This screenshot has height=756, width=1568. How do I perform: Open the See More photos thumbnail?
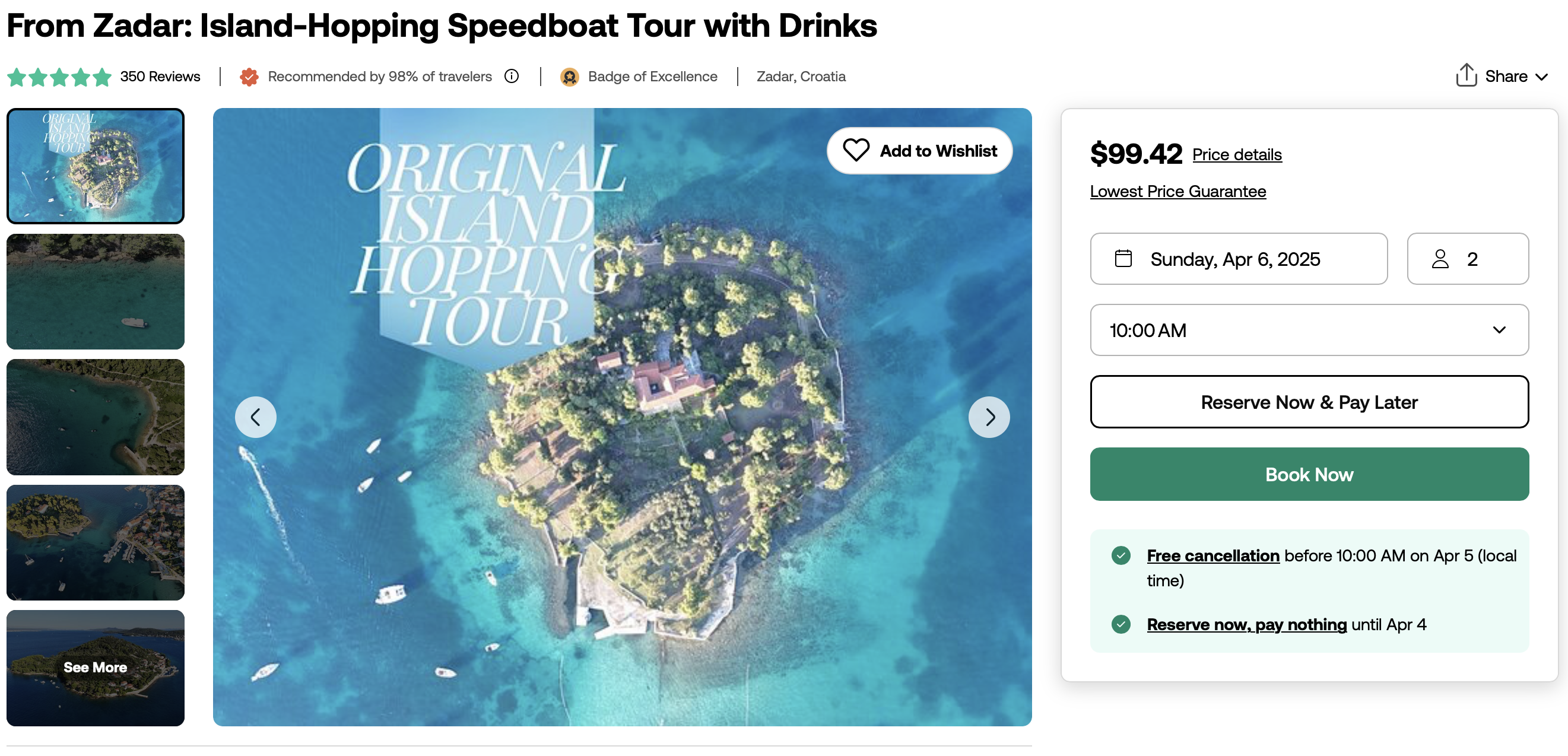coord(96,668)
